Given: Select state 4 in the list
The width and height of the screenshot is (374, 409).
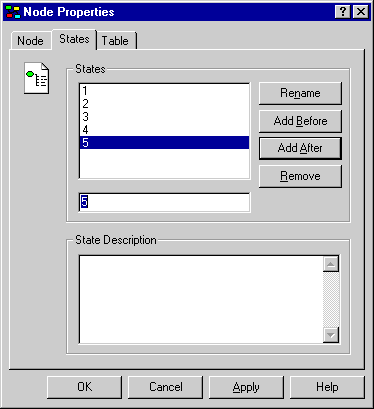Looking at the screenshot, I should pos(164,130).
